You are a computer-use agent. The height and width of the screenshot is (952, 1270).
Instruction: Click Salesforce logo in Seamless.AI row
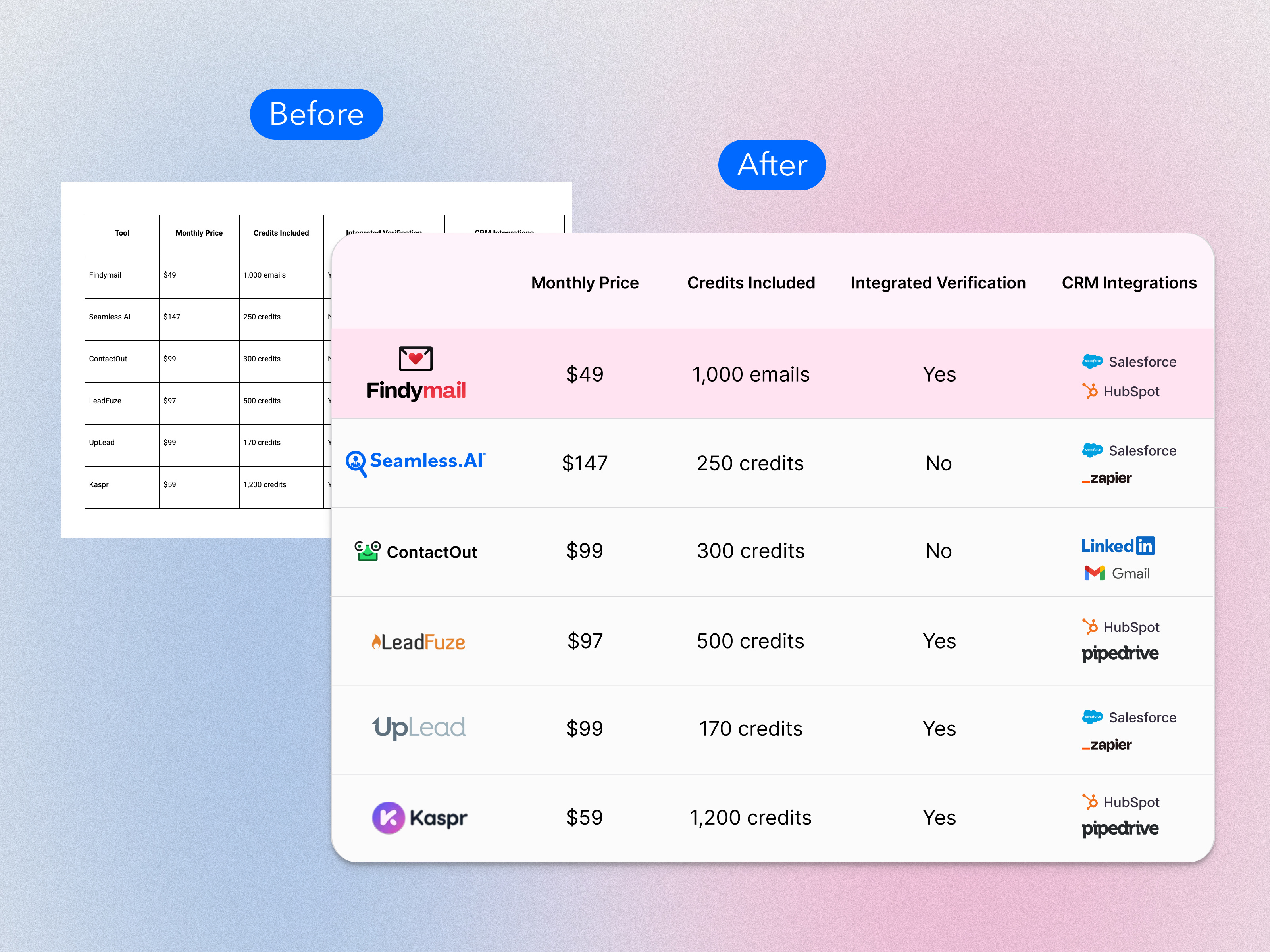[1129, 451]
